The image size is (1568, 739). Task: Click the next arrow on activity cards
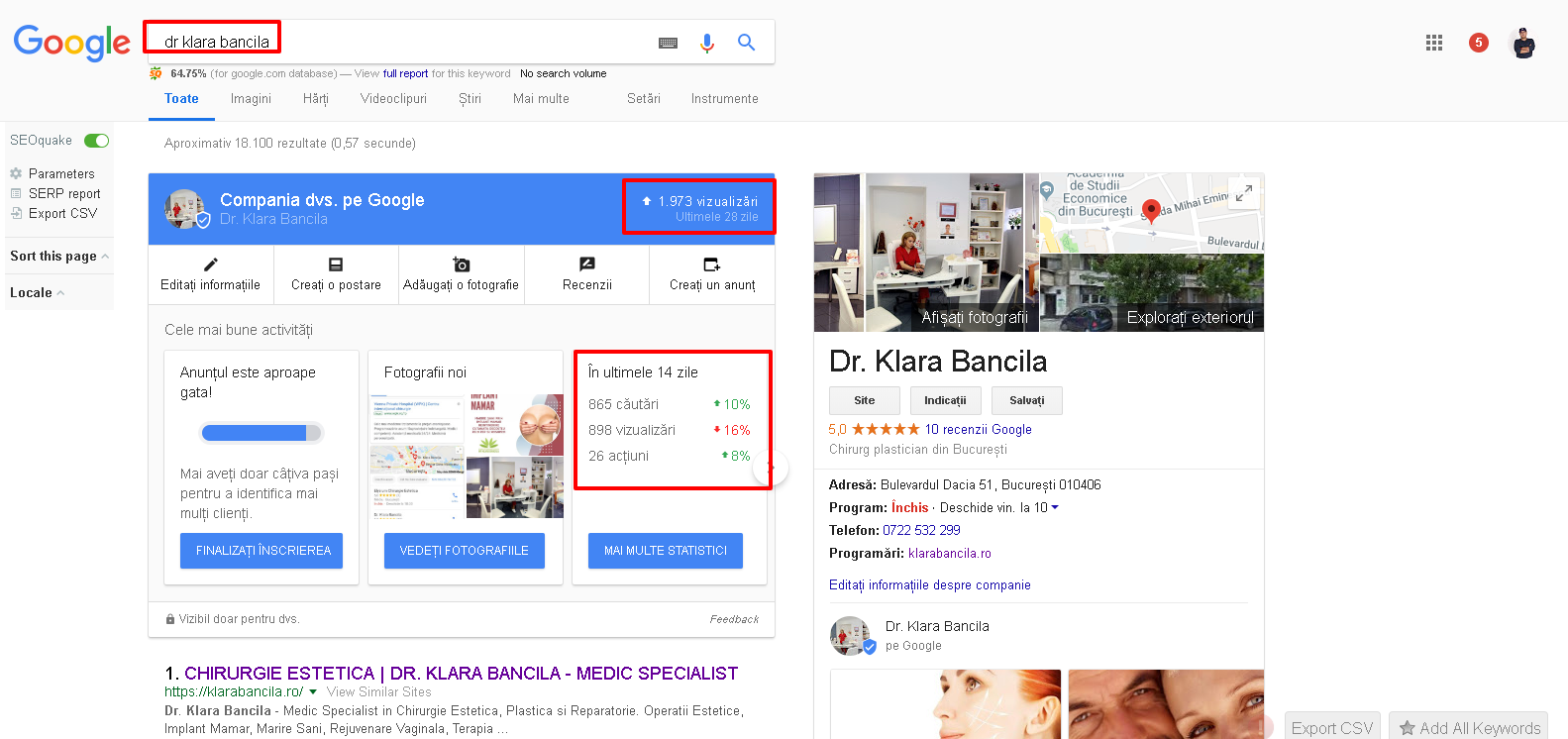[772, 468]
